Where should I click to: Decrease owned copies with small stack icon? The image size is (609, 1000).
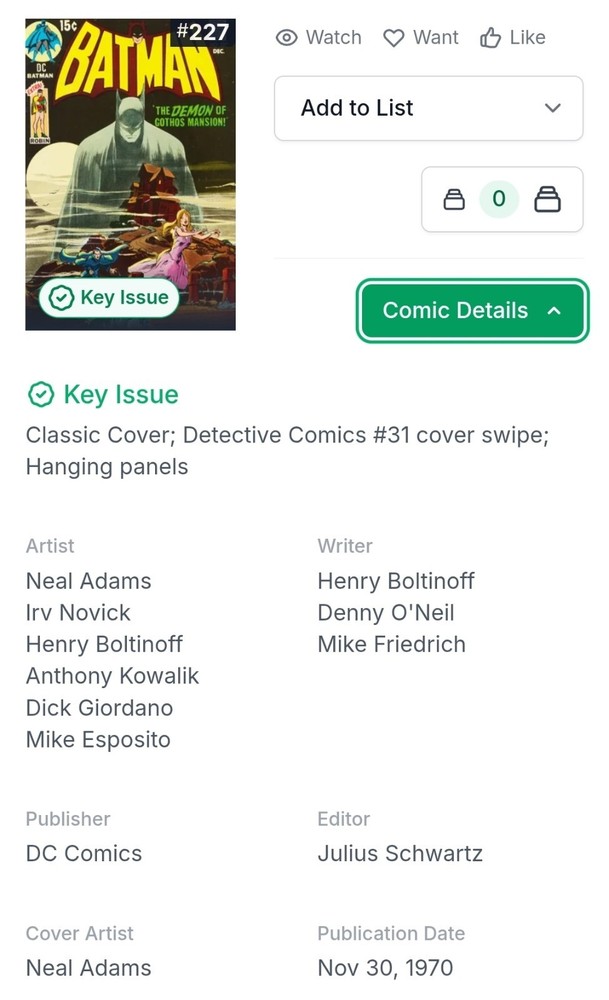[x=454, y=200]
